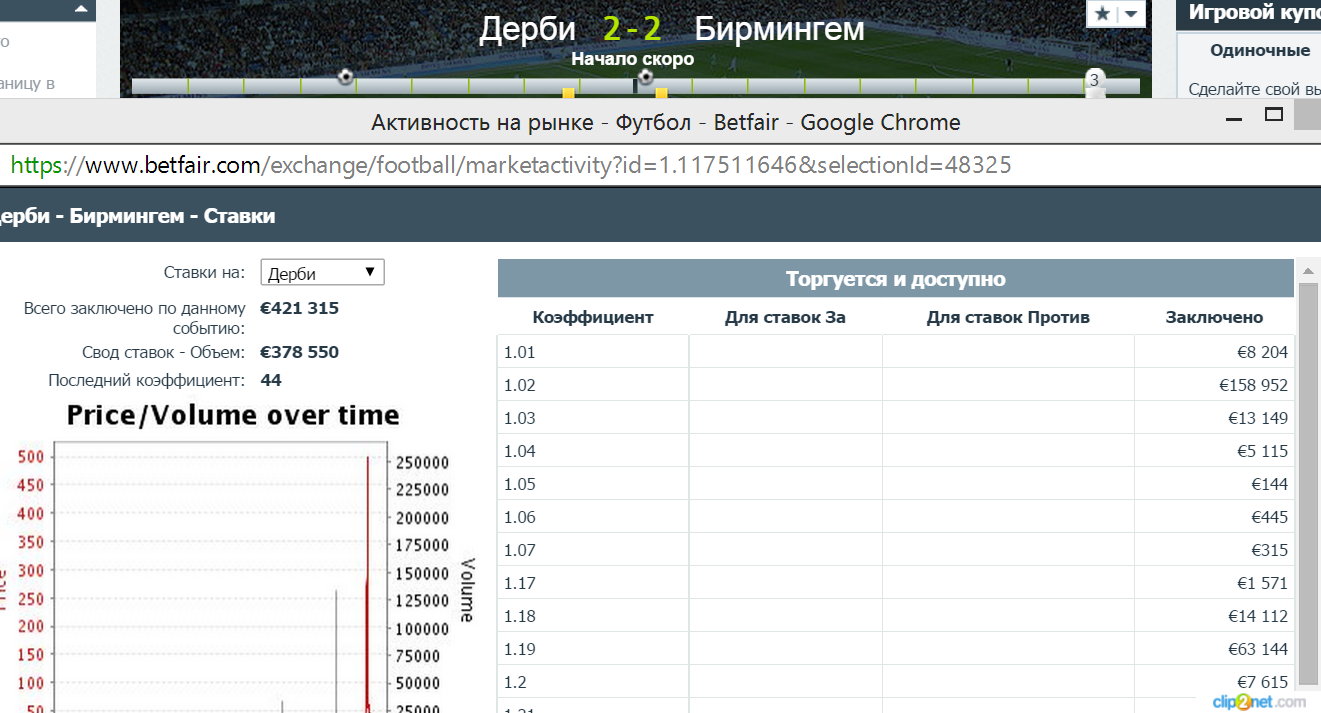This screenshot has height=713, width=1321.
Task: Click the matched amount €1 571
Action: [1262, 583]
